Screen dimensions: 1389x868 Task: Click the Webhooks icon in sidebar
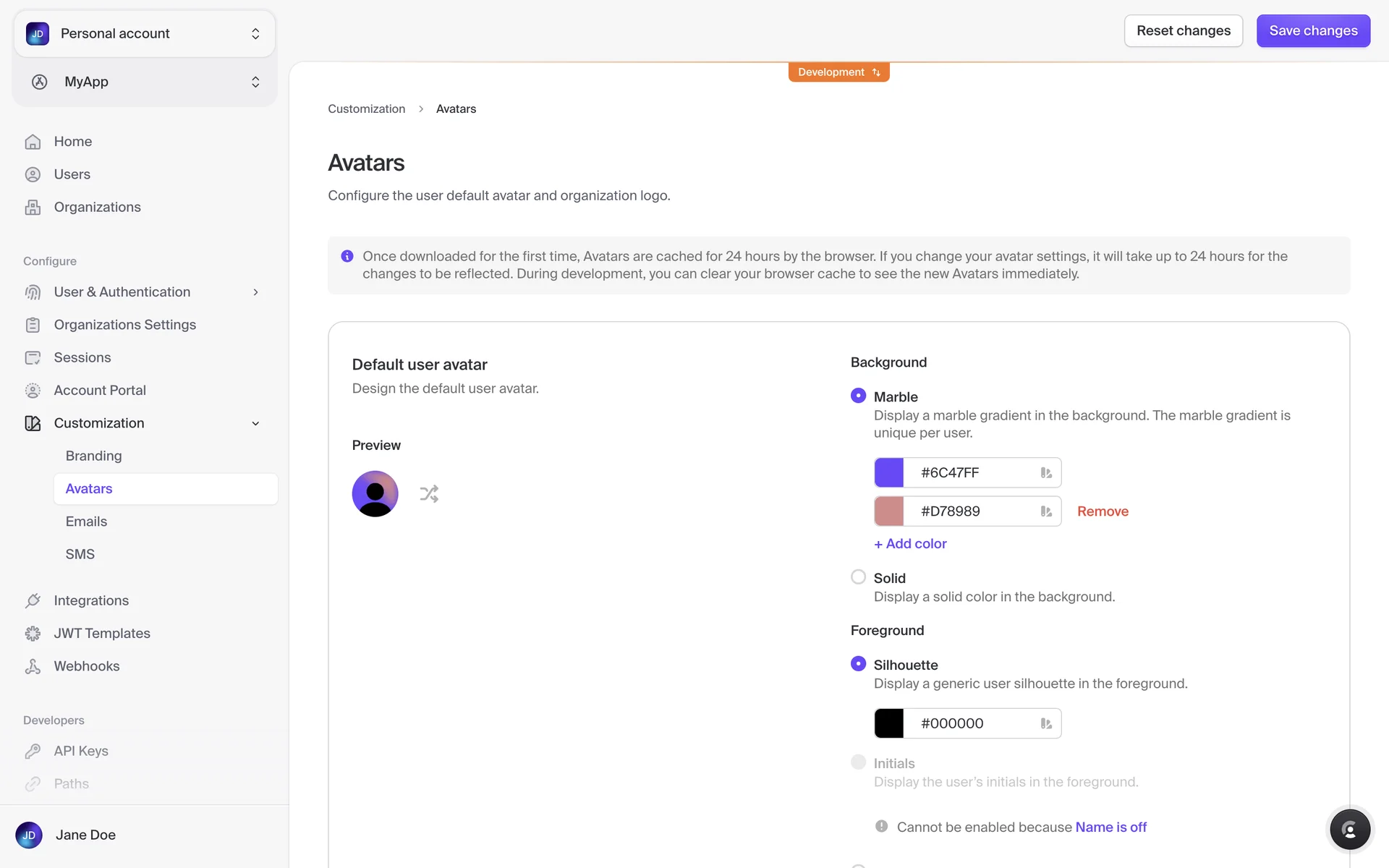pos(33,666)
